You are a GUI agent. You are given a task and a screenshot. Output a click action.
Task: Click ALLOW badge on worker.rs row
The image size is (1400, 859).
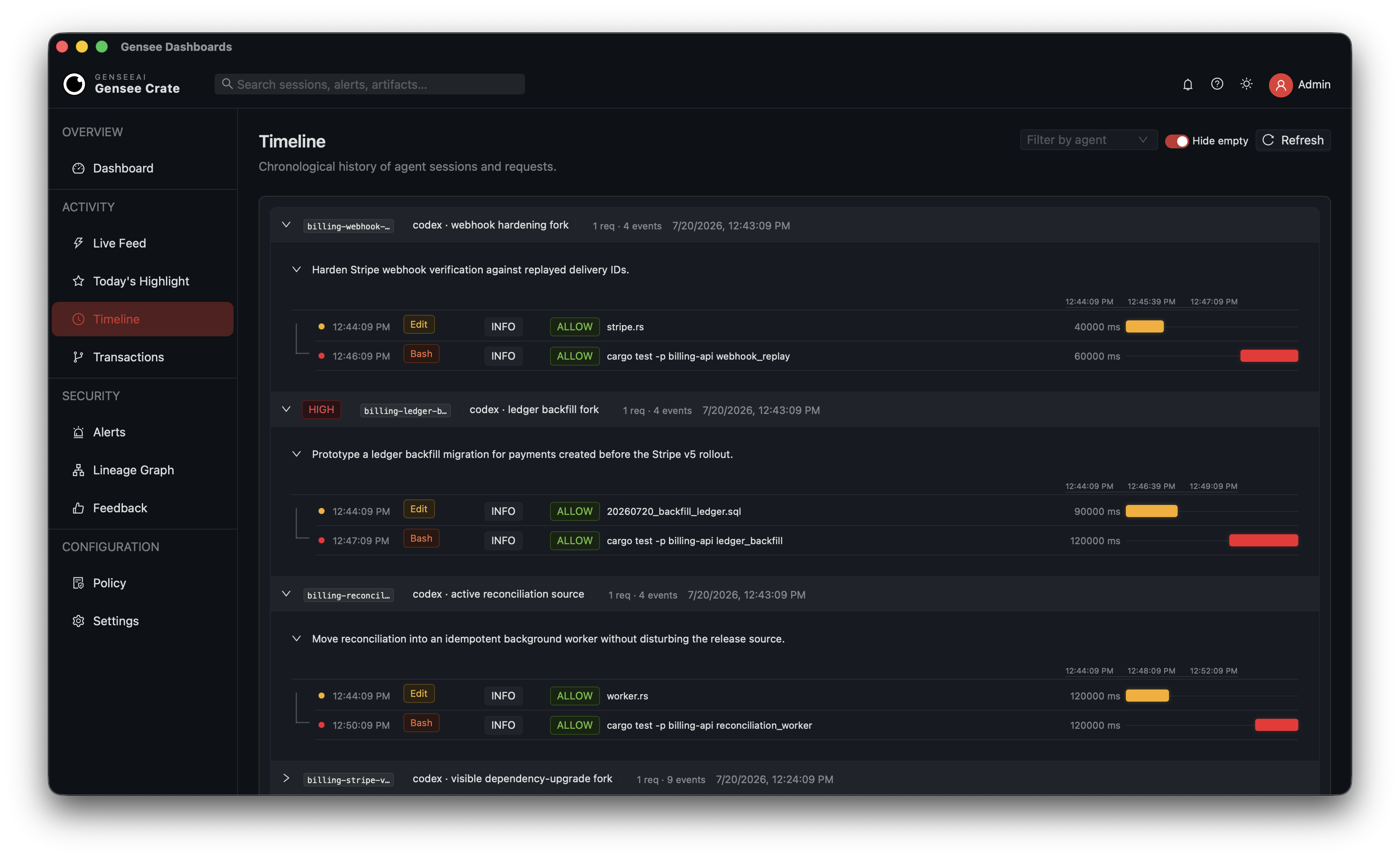coord(575,696)
